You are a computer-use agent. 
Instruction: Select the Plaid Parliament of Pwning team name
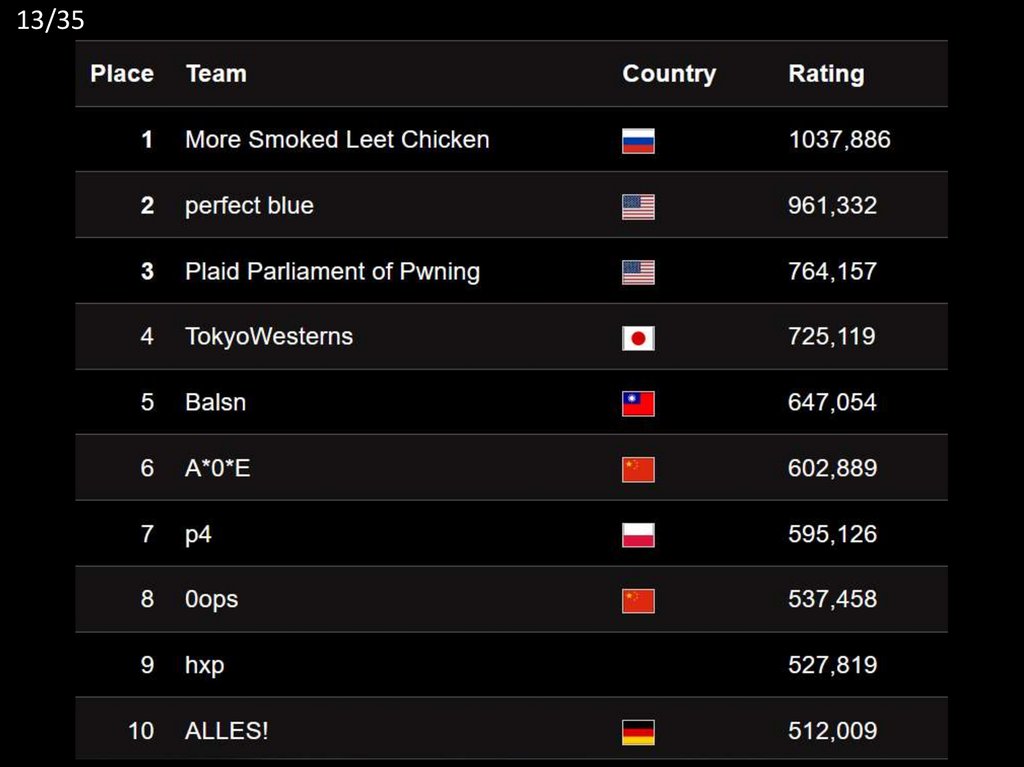[x=332, y=271]
